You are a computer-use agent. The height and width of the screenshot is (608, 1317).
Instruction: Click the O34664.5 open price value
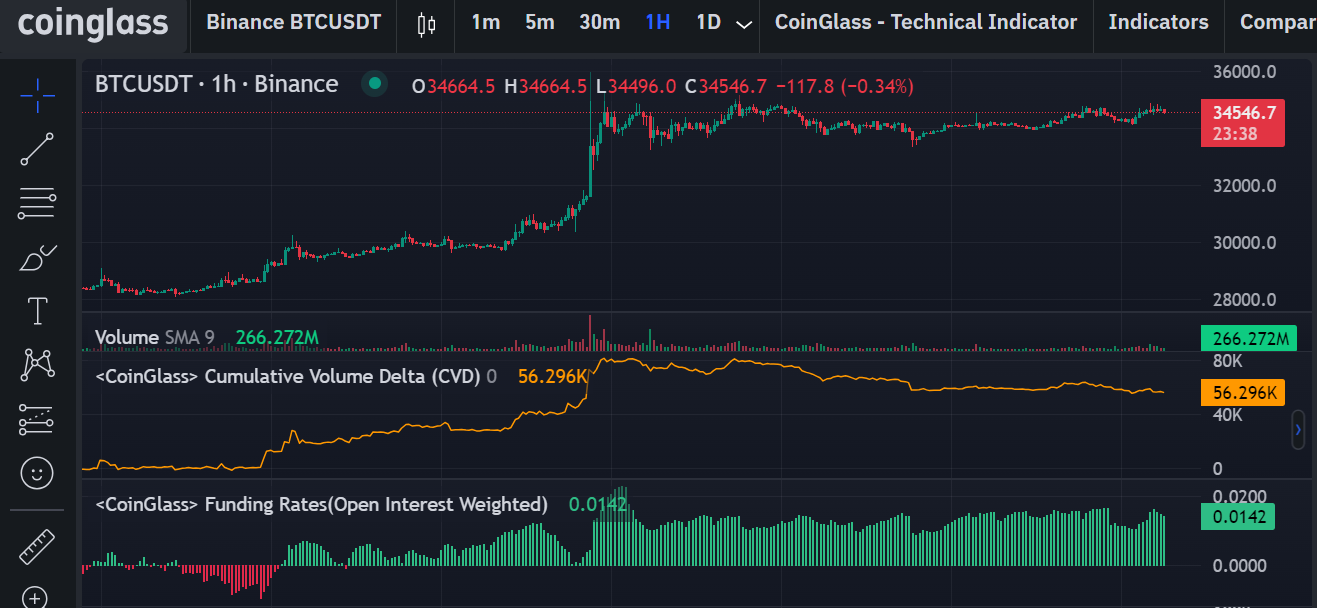[x=453, y=87]
